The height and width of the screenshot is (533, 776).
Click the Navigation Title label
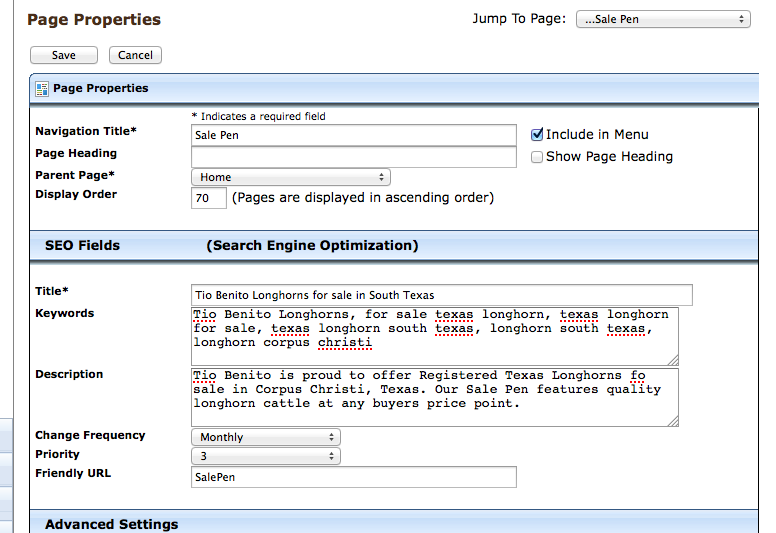[x=86, y=131]
